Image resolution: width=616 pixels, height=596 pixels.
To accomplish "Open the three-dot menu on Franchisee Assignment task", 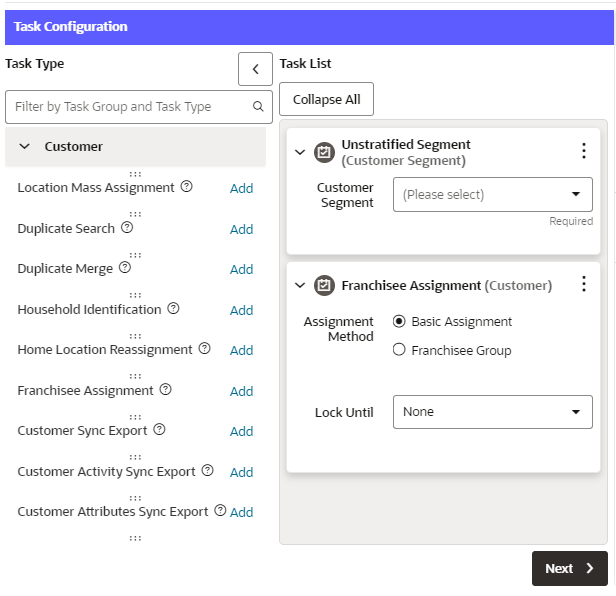I will [x=584, y=284].
